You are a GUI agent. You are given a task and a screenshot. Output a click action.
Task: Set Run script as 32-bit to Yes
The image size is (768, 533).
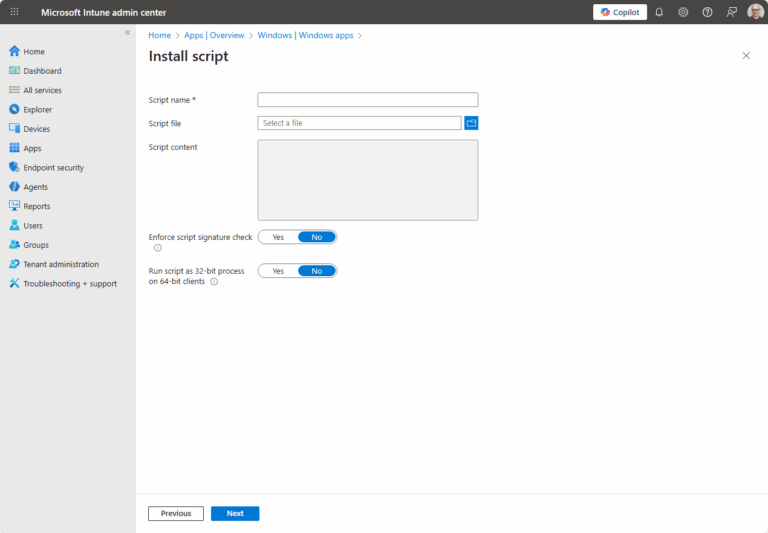[x=278, y=271]
